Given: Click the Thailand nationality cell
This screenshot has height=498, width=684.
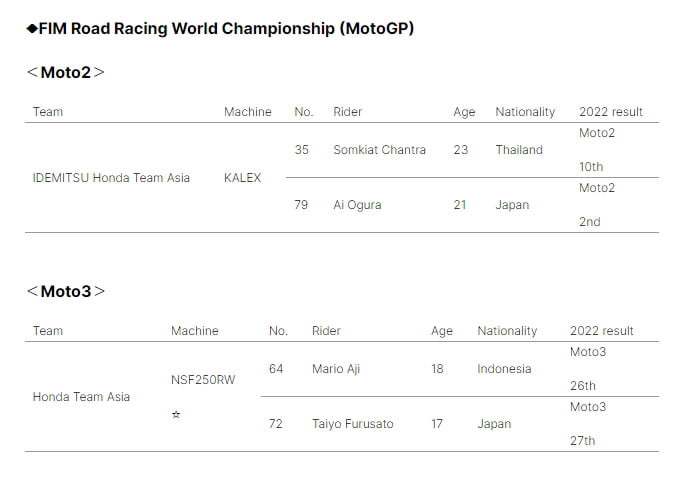Looking at the screenshot, I should (x=519, y=150).
